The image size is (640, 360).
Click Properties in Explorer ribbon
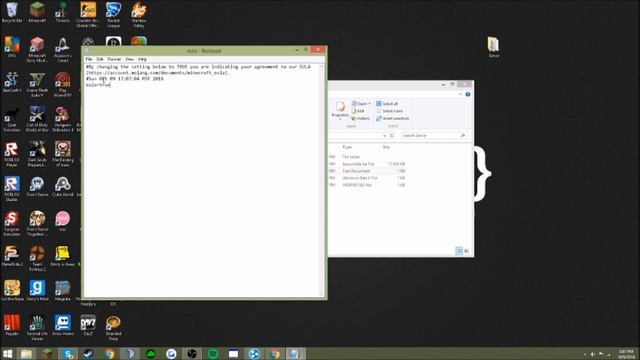click(x=340, y=110)
